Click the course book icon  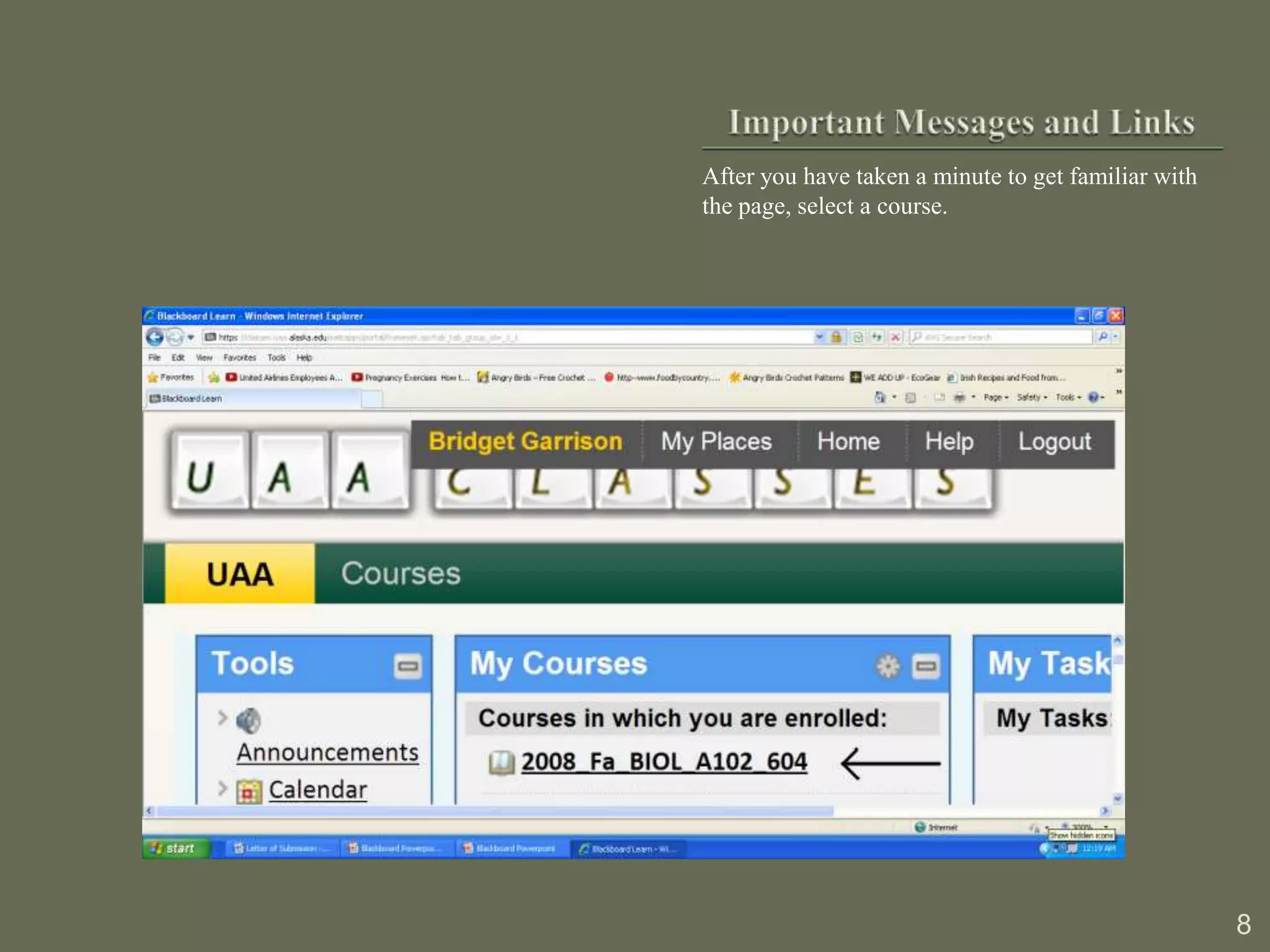click(x=501, y=762)
